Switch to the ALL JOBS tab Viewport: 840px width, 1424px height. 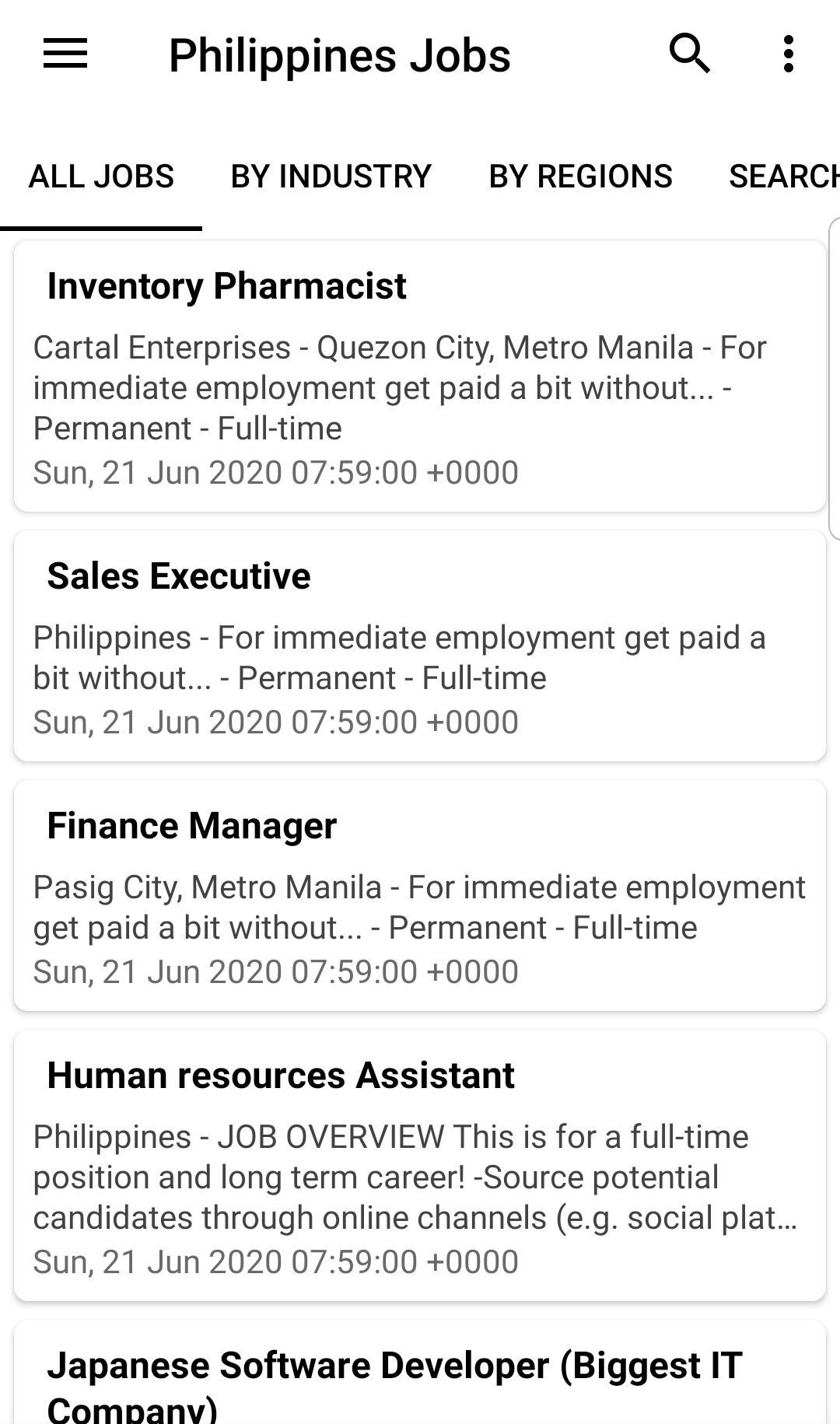101,177
